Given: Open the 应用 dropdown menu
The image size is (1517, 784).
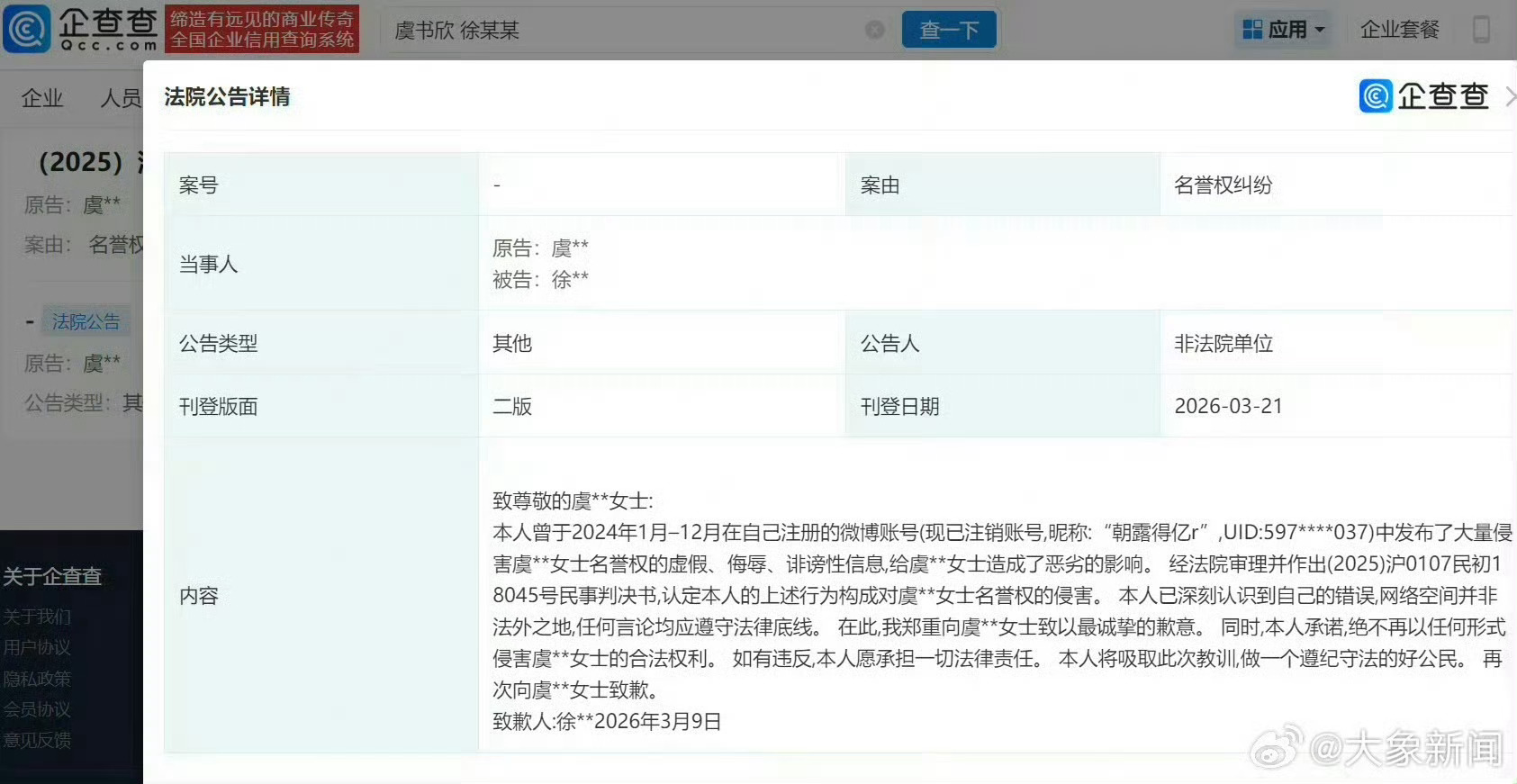Looking at the screenshot, I should point(1283,30).
